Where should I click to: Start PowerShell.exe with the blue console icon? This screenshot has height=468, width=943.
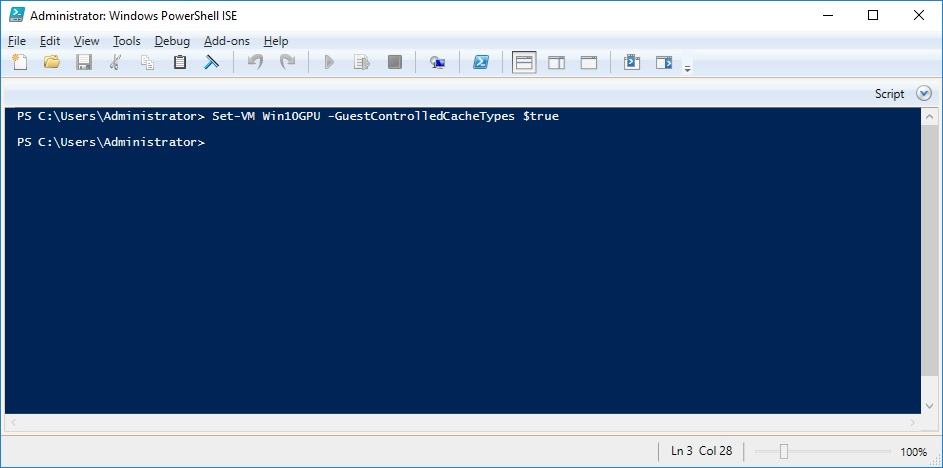pos(481,62)
